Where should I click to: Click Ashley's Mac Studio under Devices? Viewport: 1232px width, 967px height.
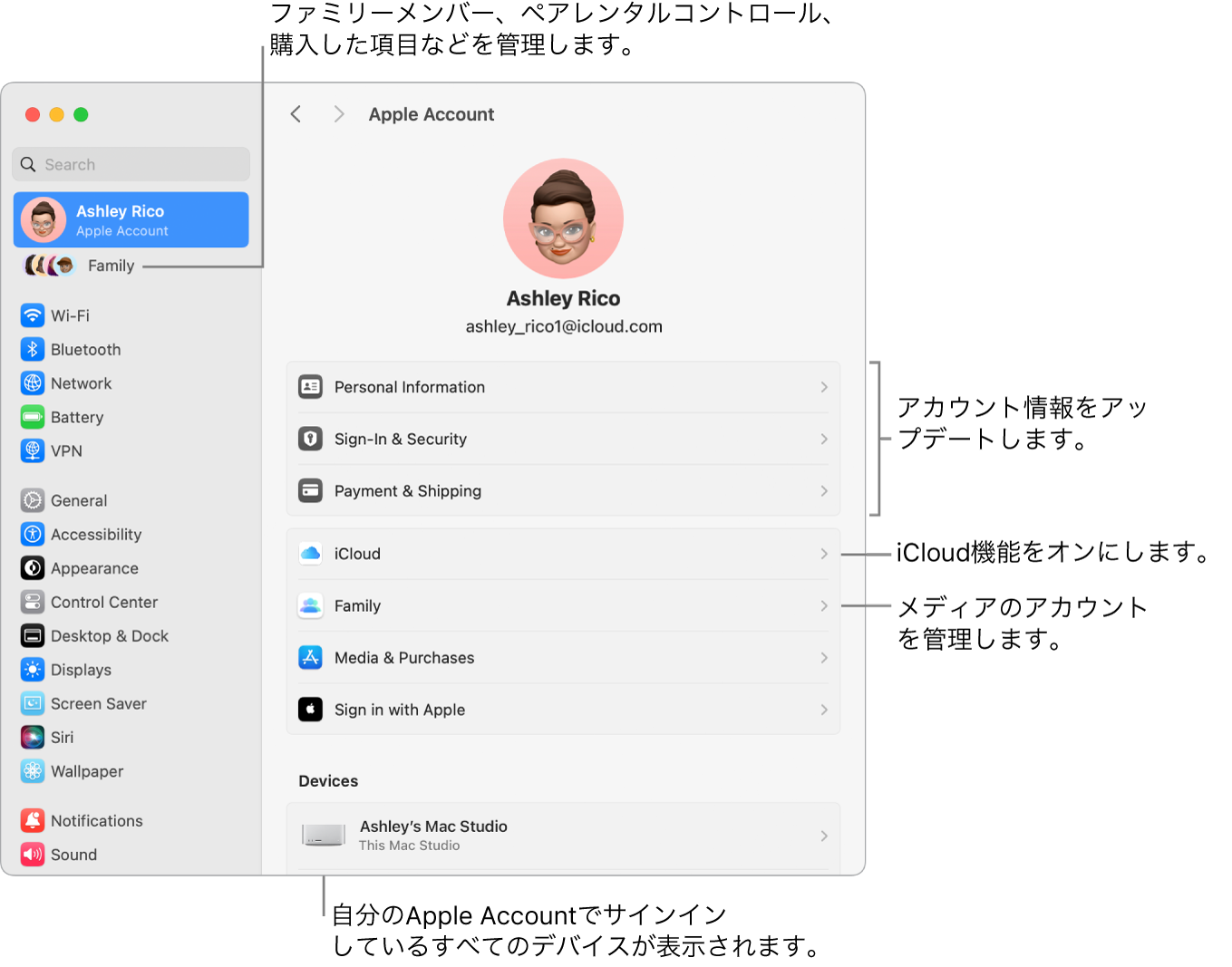tap(563, 834)
